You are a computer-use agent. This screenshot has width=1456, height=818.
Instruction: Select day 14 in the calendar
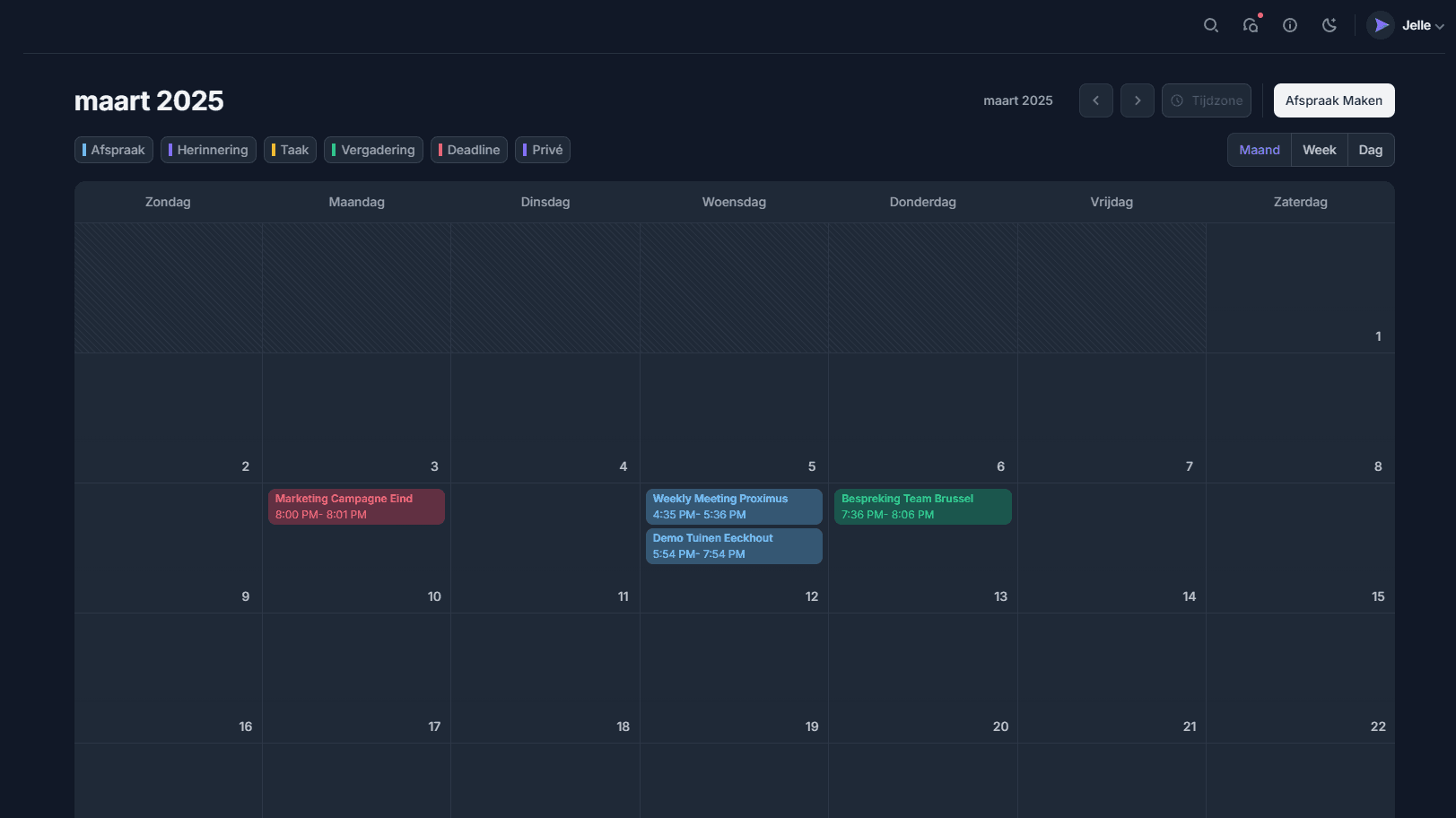1112,548
